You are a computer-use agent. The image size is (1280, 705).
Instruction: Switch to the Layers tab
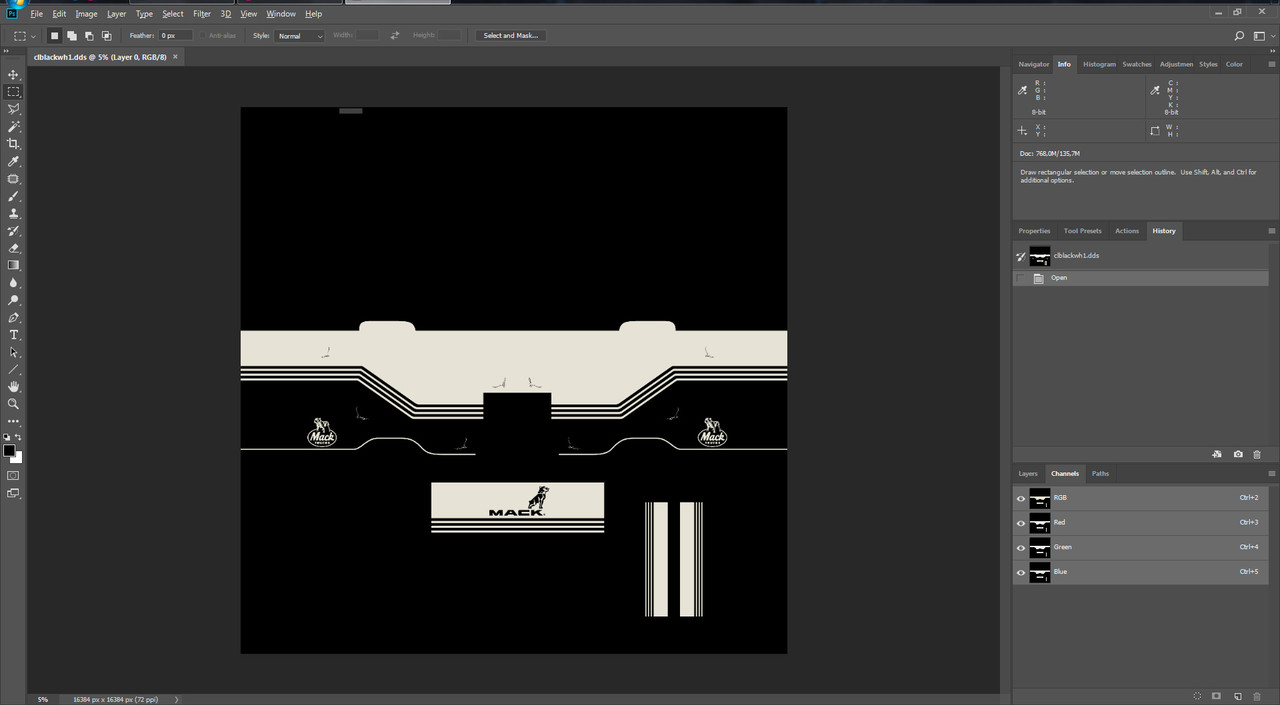1028,473
